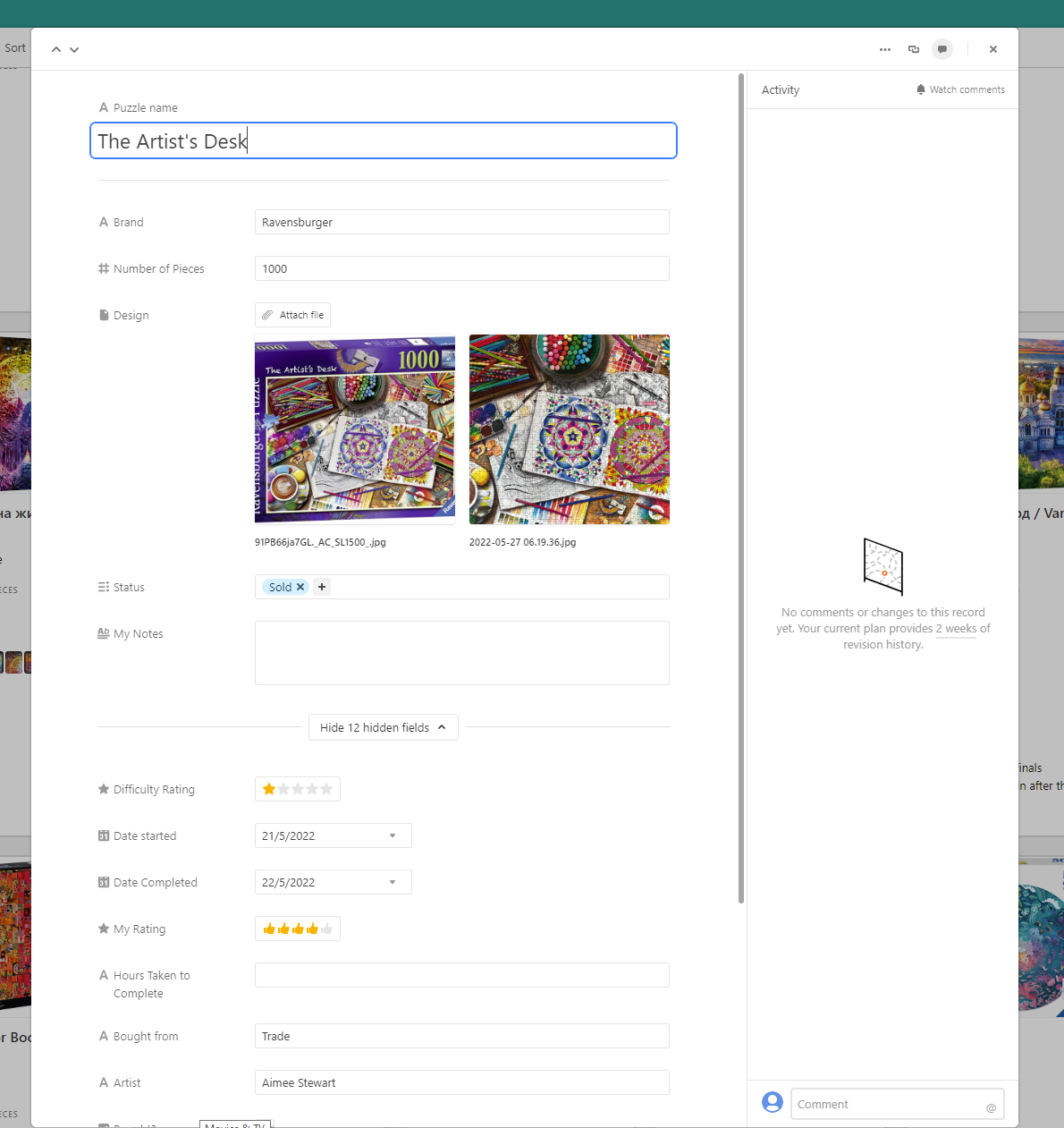The image size is (1064, 1128).
Task: Set My Rating to fifth thumbs up
Action: point(326,929)
